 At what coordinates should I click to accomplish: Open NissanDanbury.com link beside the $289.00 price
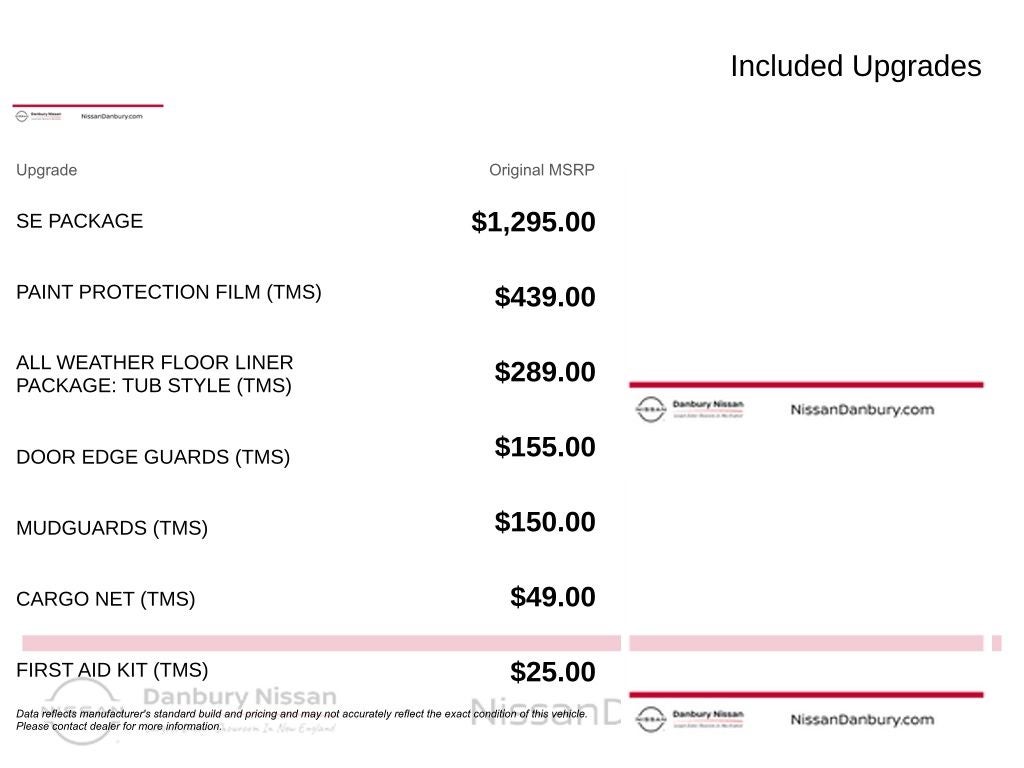click(861, 409)
